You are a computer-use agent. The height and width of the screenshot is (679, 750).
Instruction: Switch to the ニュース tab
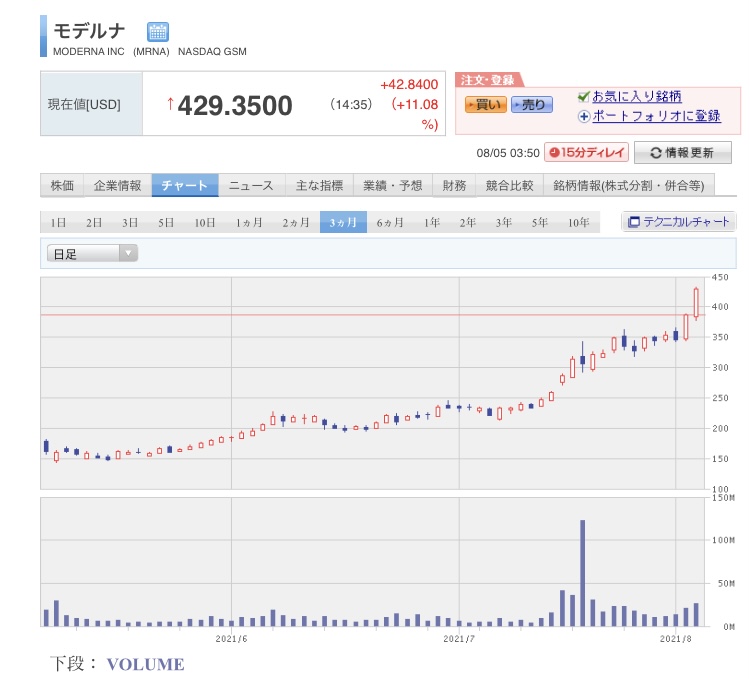click(x=252, y=186)
